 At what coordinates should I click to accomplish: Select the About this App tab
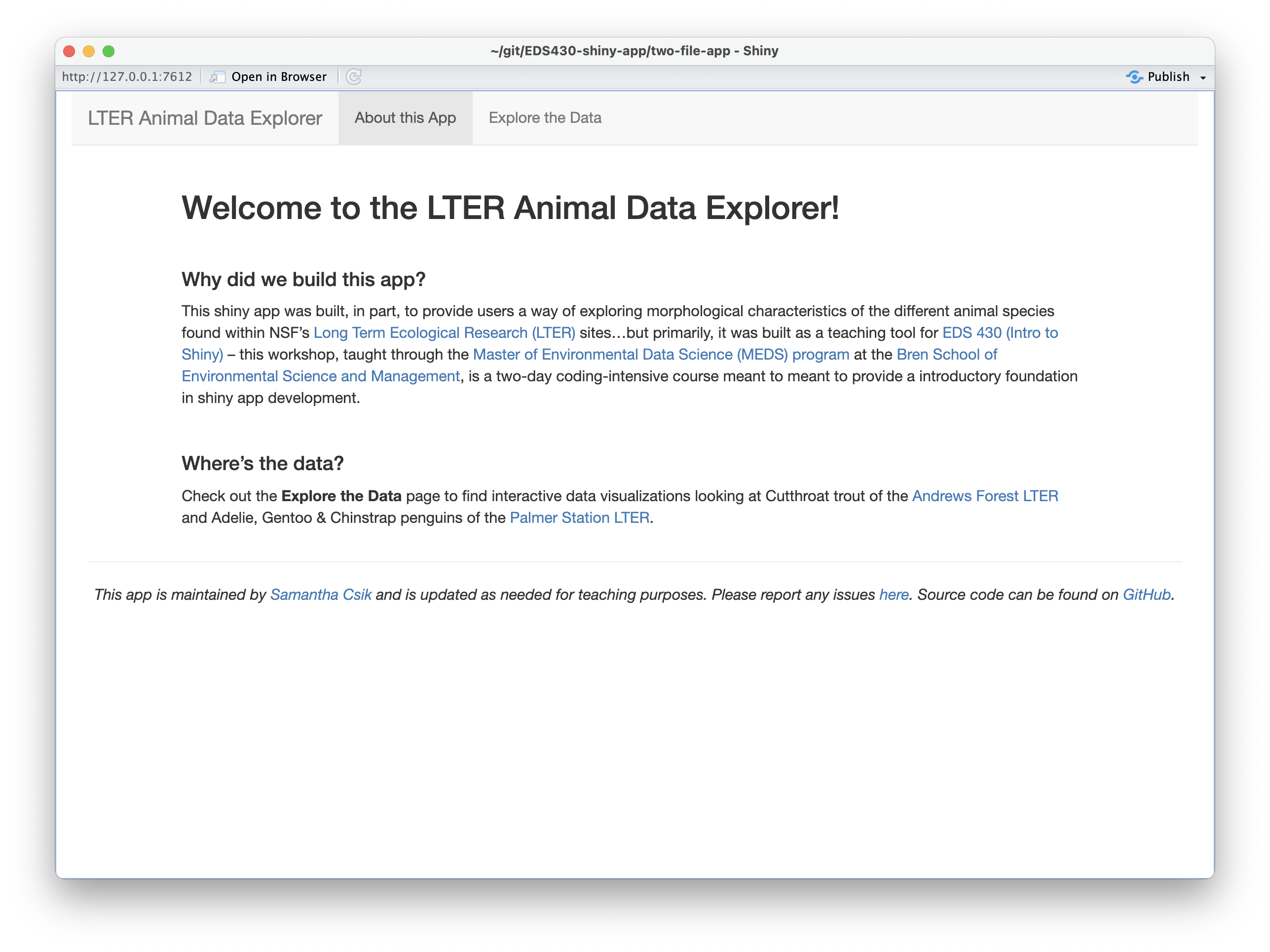point(405,117)
